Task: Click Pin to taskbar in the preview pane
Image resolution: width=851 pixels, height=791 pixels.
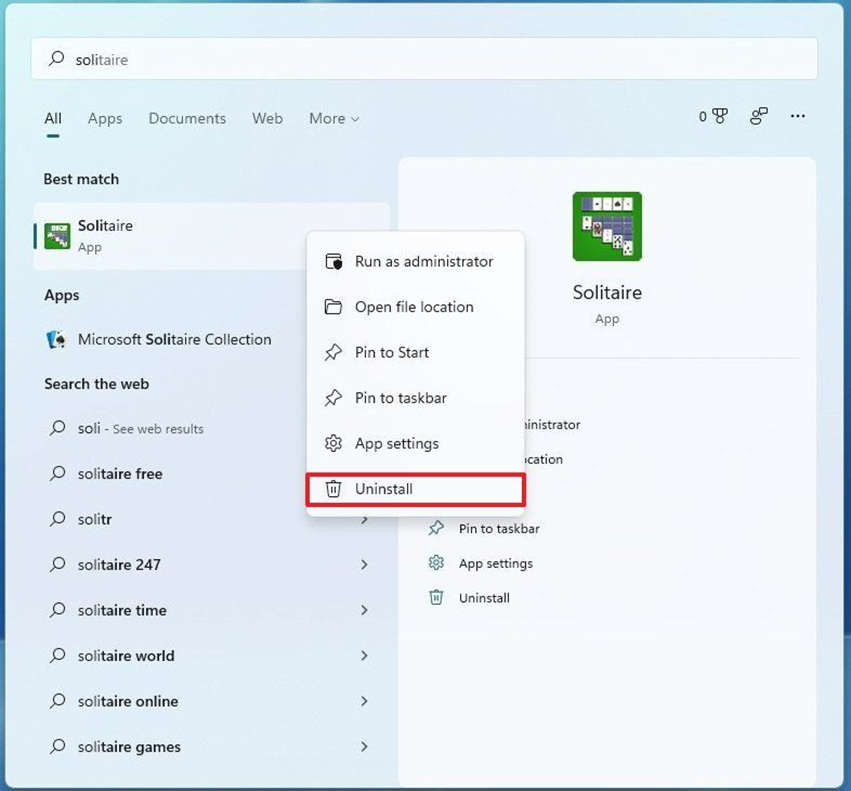Action: coord(499,529)
